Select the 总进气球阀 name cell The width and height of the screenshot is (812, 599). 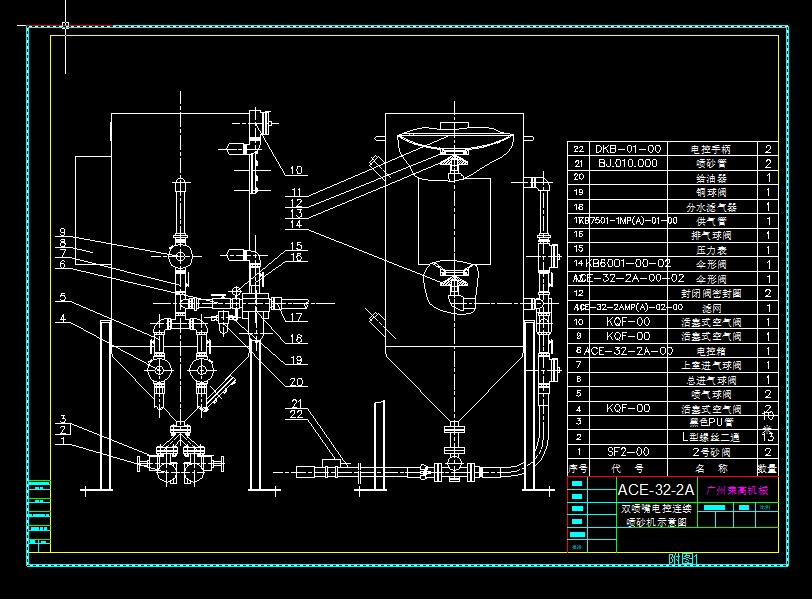coord(711,380)
